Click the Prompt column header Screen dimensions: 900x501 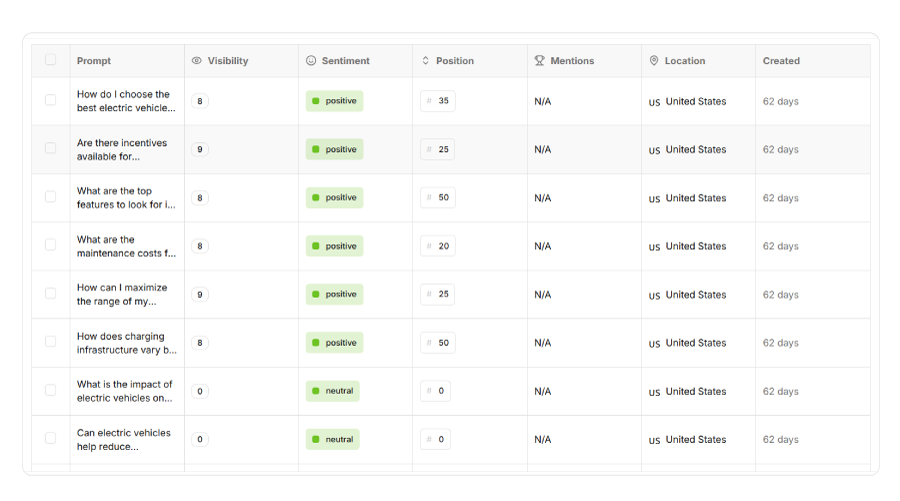point(94,61)
